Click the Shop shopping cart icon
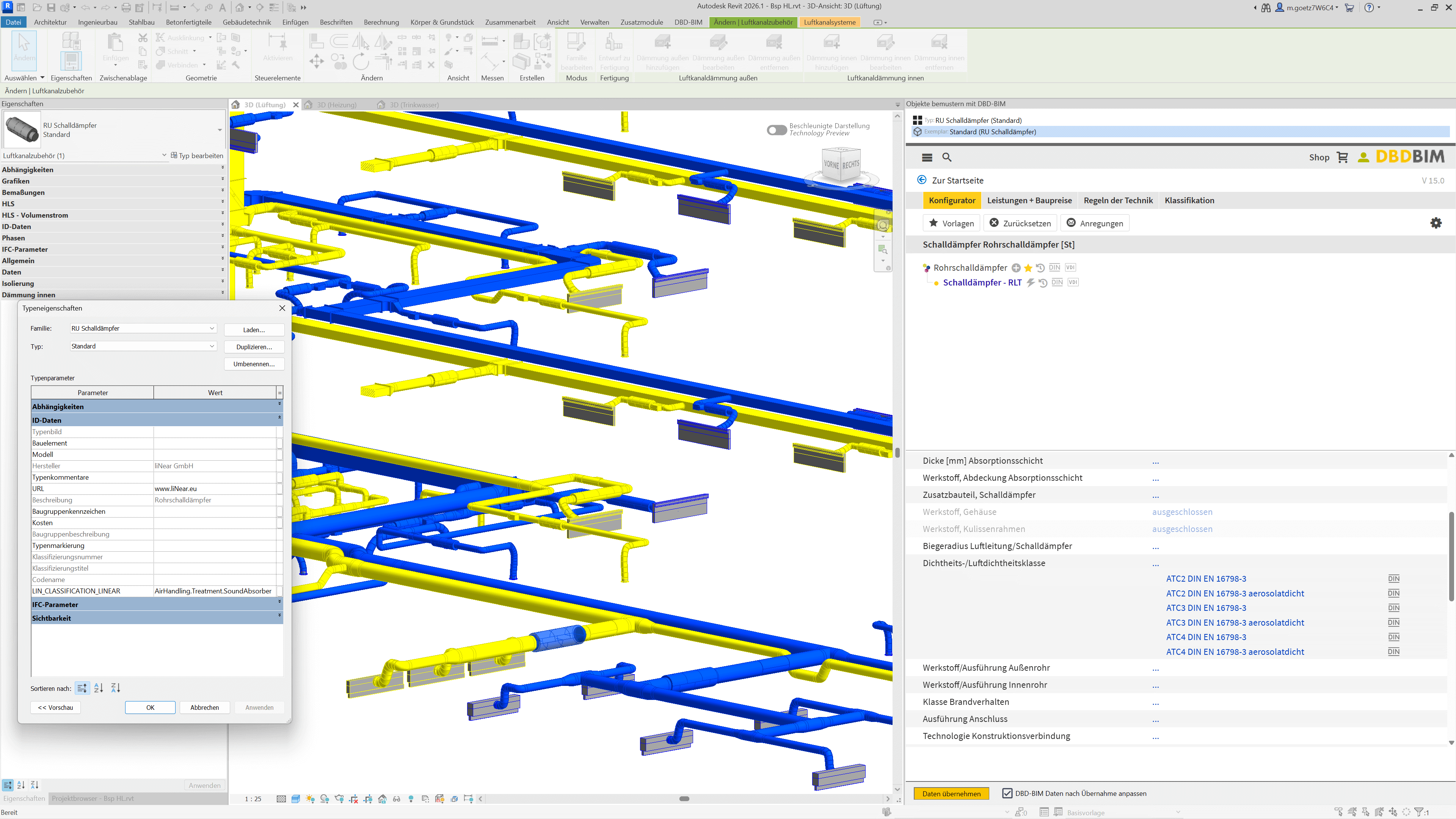 click(x=1342, y=158)
